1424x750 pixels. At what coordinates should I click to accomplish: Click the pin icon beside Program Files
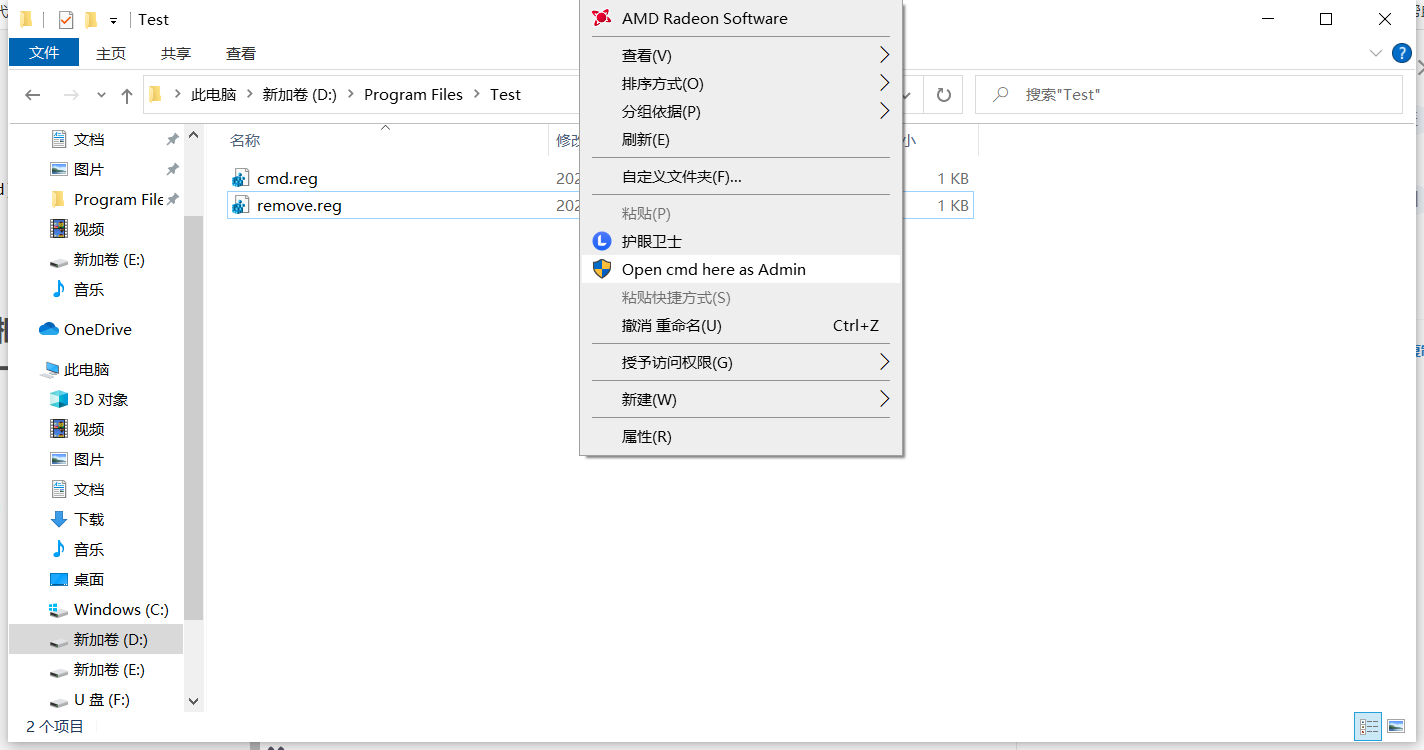(x=172, y=199)
